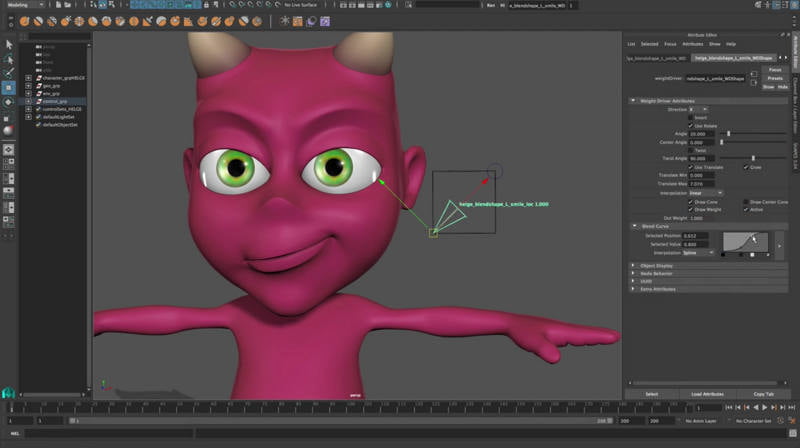Open the Modeling menu set dropdown

[x=24, y=5]
